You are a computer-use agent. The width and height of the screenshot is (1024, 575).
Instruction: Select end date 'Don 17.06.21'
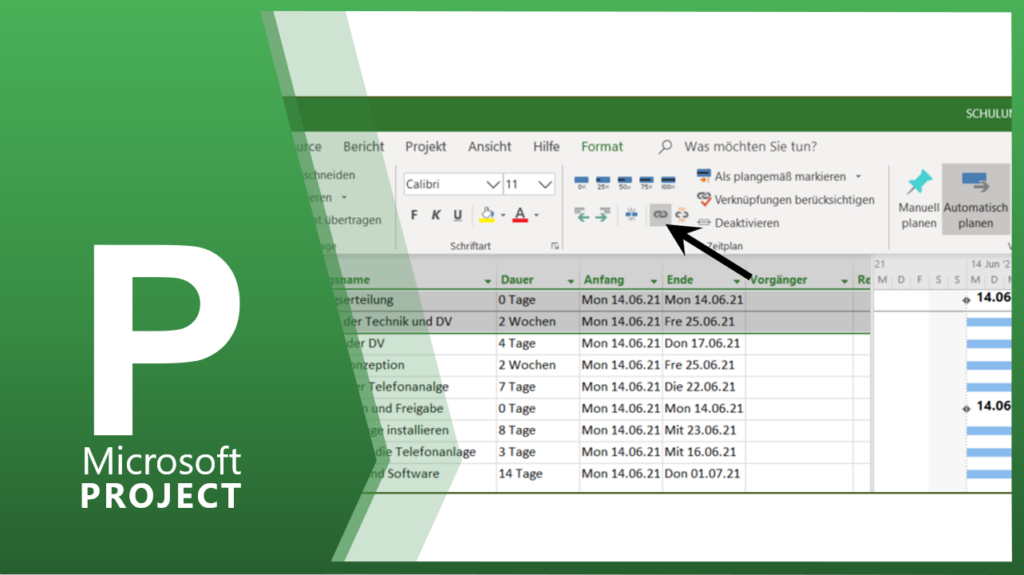coord(702,343)
